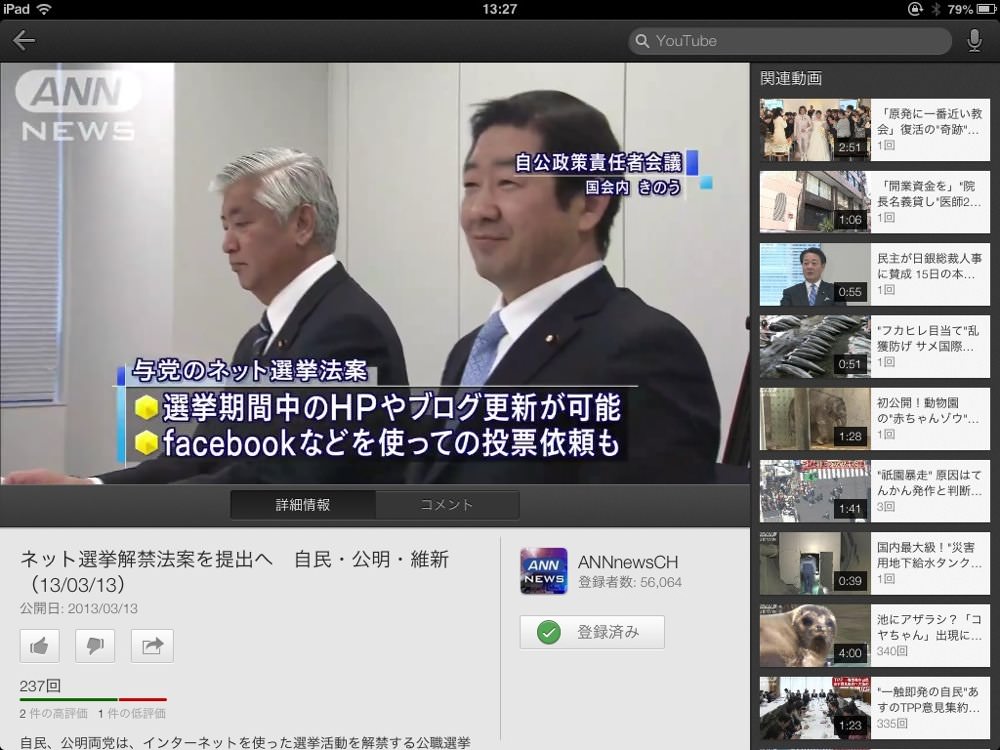1000x750 pixels.
Task: Share the video via share icon
Action: pyautogui.click(x=152, y=646)
